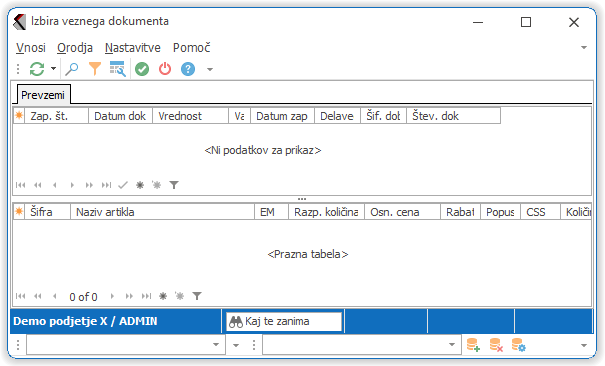Viewport: 605px width, 366px height.
Task: Click the Datum zap column header
Action: pos(282,116)
